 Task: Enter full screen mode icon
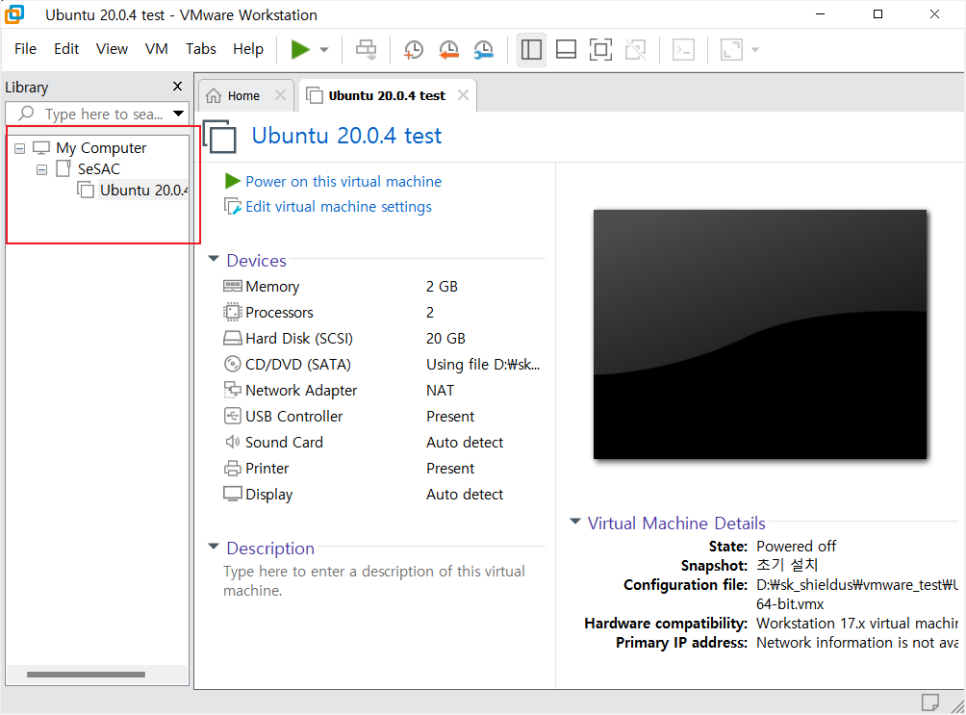601,49
